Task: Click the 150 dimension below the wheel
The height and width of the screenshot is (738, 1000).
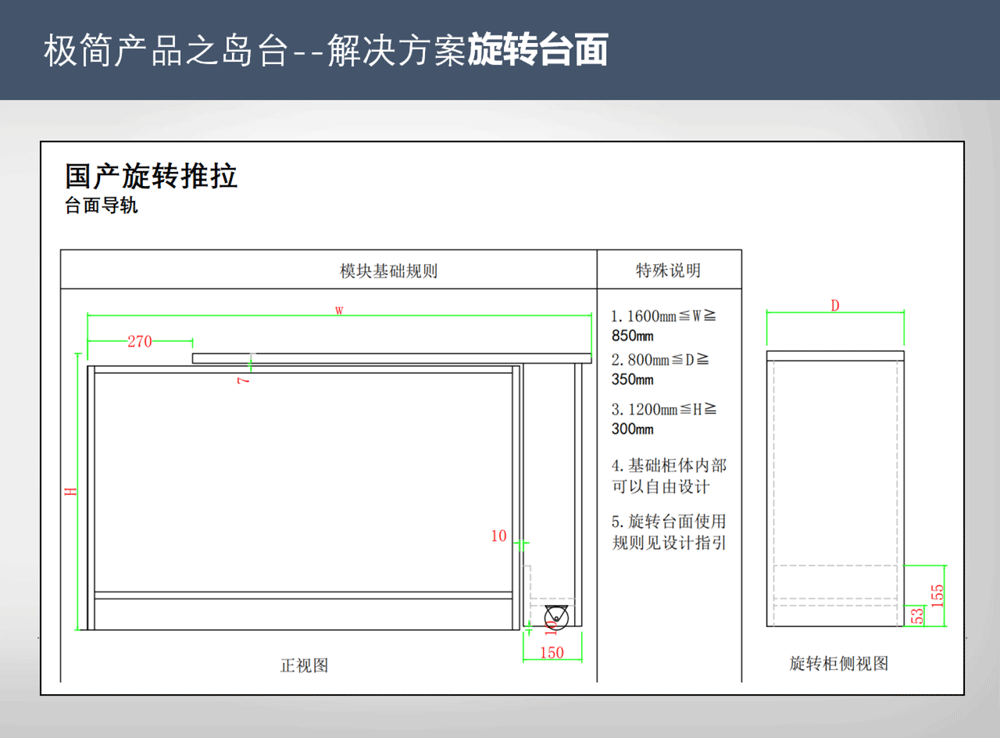Action: coord(551,653)
